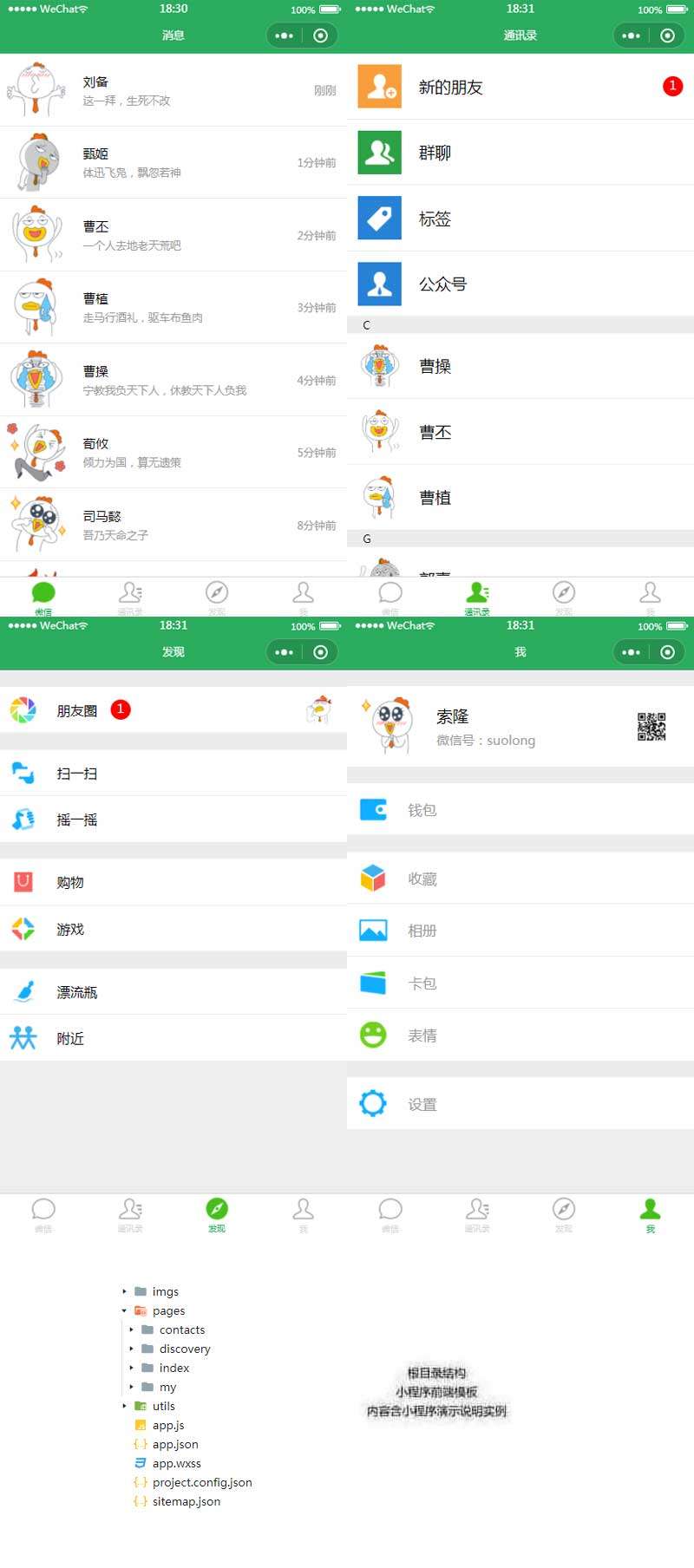Viewport: 694px width, 1568px height.
Task: Tap 刘备's avatar in the message list
Action: [35, 89]
